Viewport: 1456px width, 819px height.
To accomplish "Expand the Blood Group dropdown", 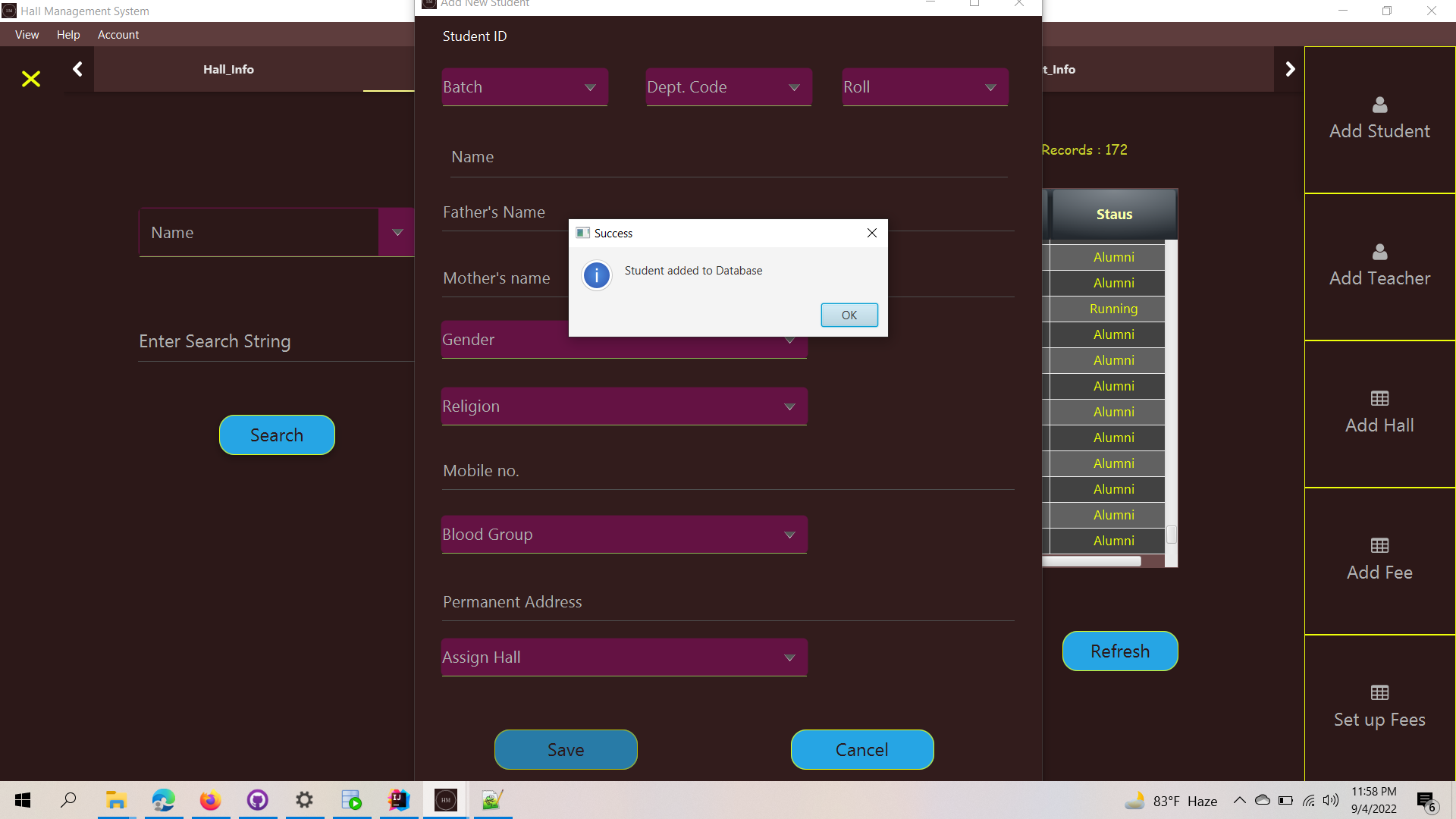I will (x=623, y=534).
